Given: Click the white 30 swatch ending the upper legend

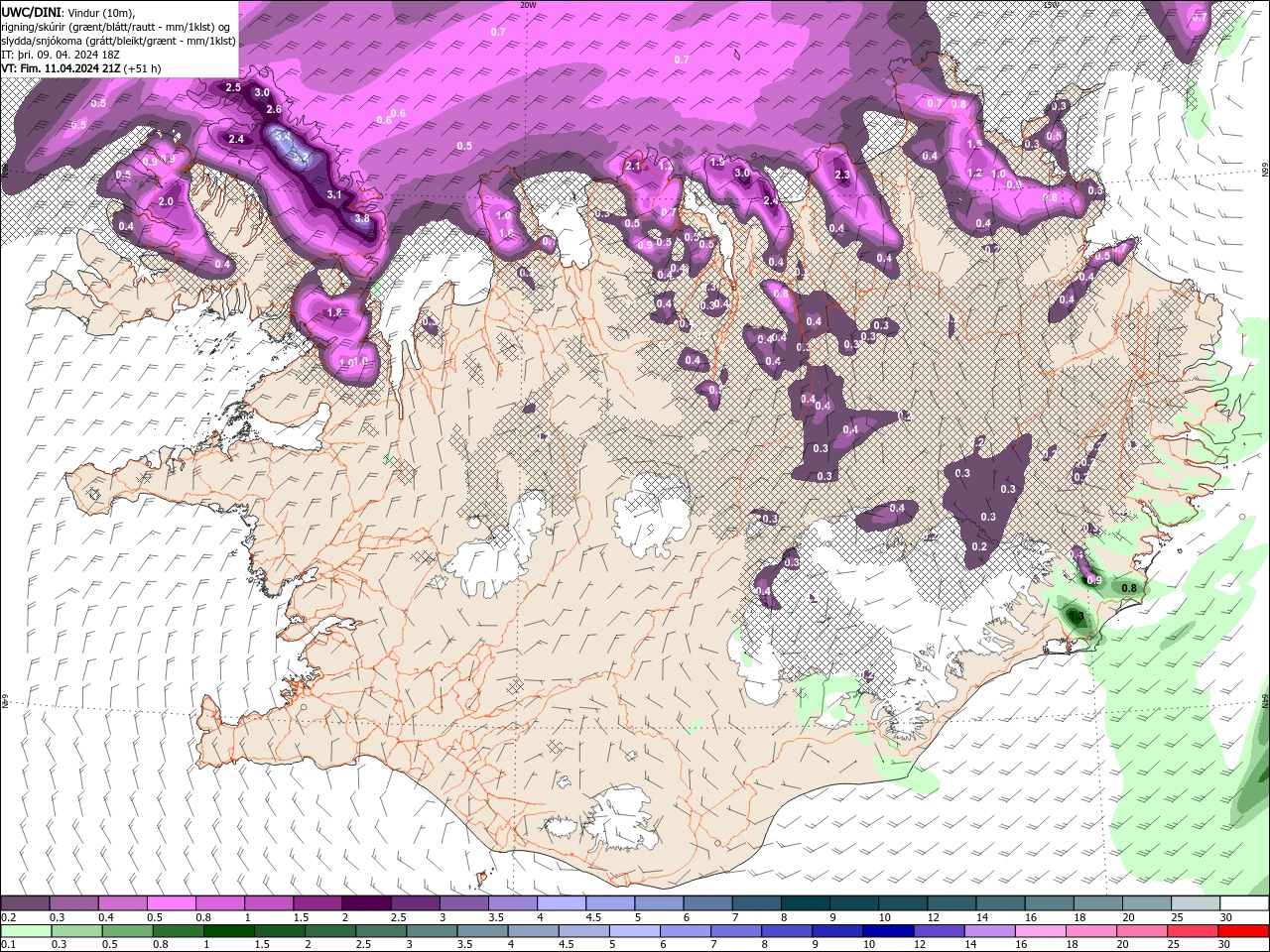Looking at the screenshot, I should tap(1245, 903).
